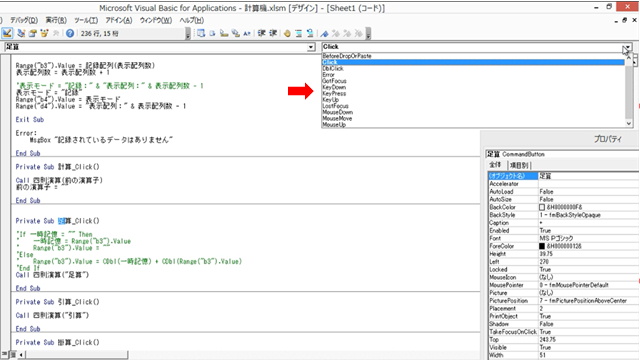Select LostFocus event

(x=473, y=106)
